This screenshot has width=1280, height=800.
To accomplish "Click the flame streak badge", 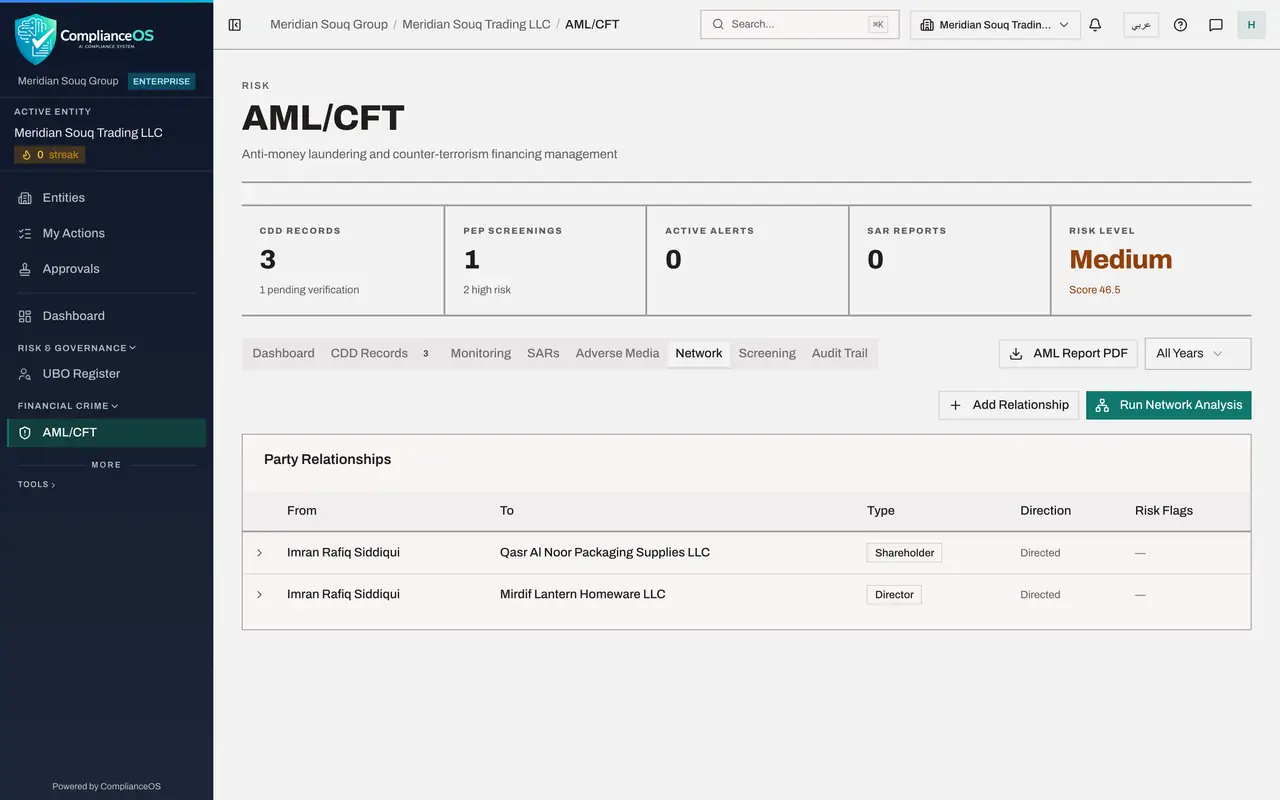I will pyautogui.click(x=50, y=155).
